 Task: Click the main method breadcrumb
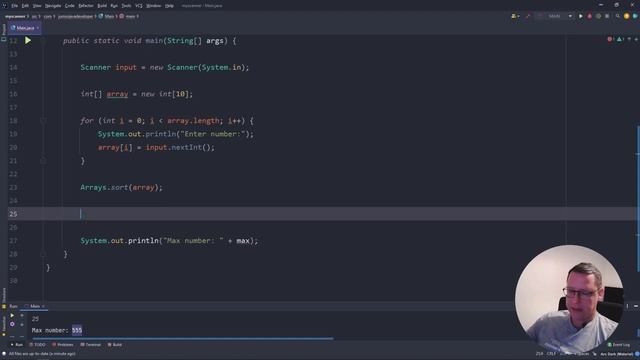pyautogui.click(x=128, y=16)
